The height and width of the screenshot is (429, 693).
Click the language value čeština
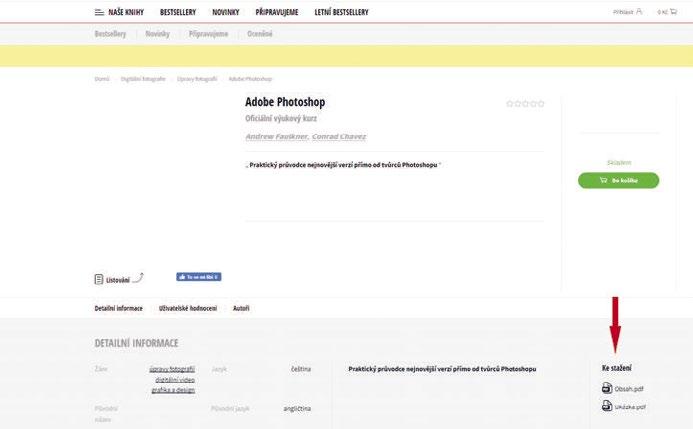tap(301, 369)
